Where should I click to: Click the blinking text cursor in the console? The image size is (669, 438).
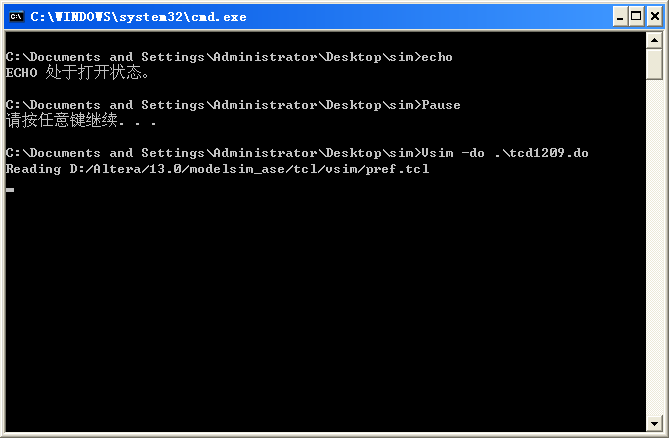(x=10, y=190)
